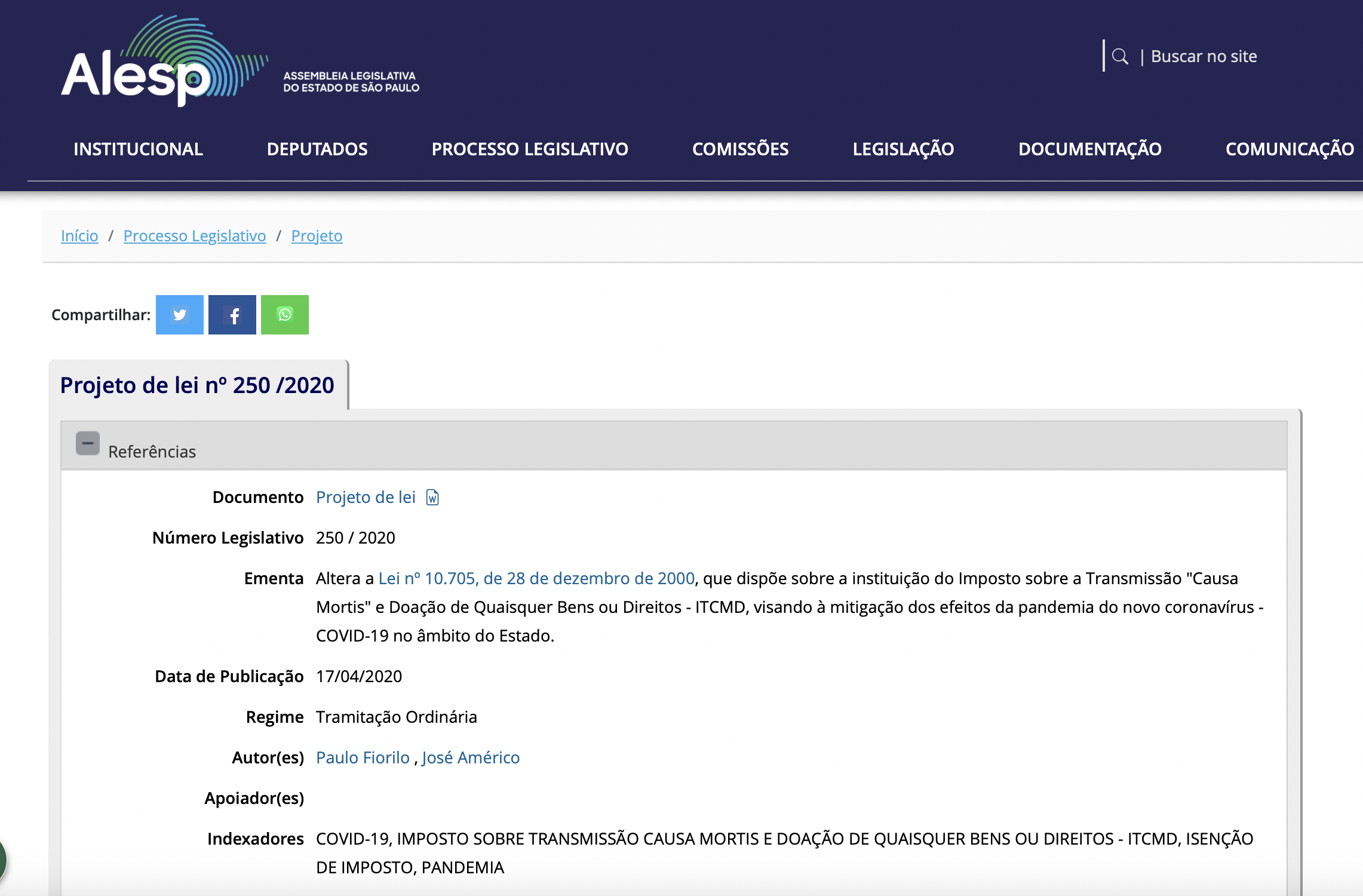Screen dimensions: 1363x896
Task: Share the page on Twitter
Action: click(179, 315)
